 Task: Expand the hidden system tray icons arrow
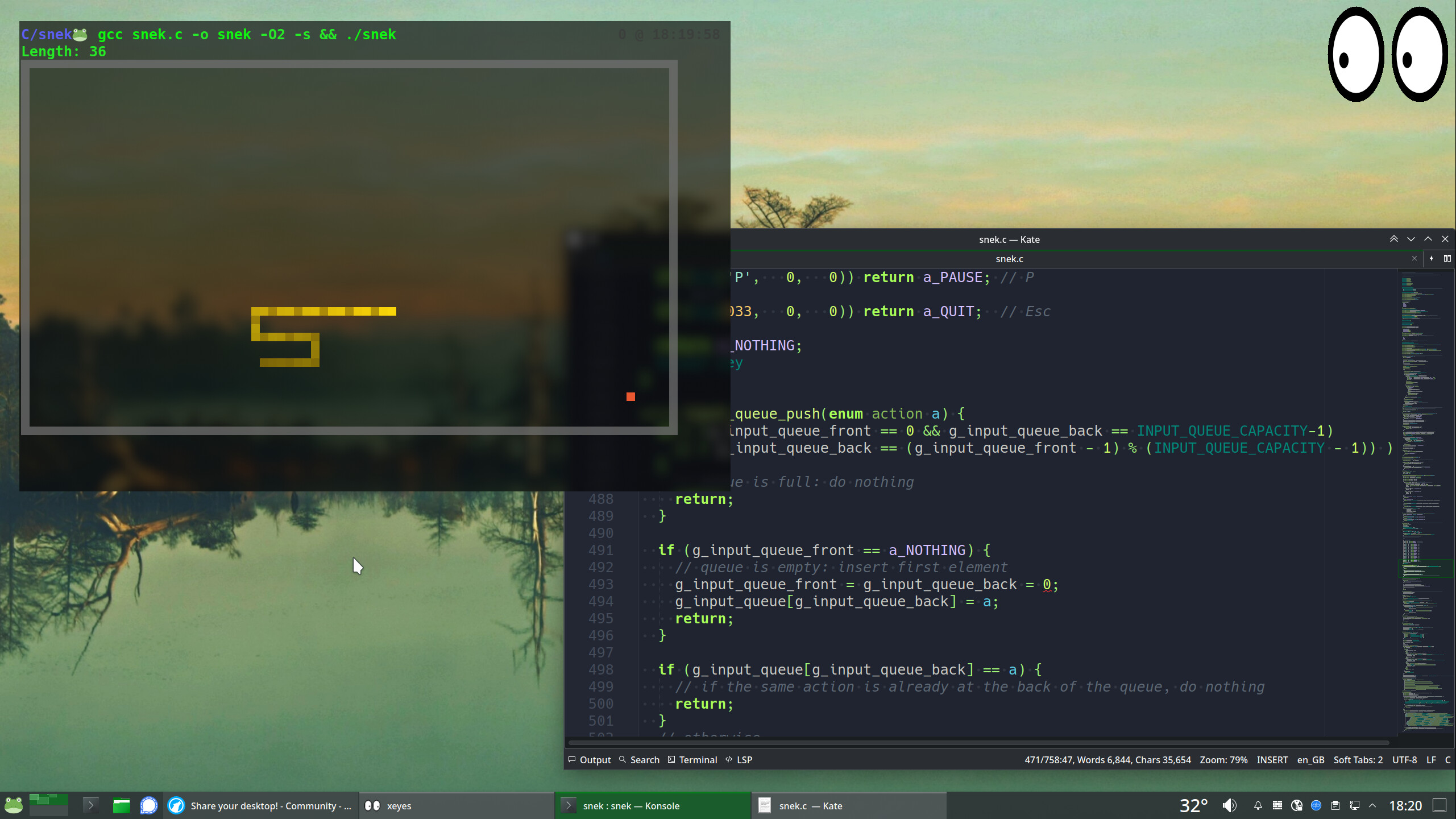coord(1372,805)
